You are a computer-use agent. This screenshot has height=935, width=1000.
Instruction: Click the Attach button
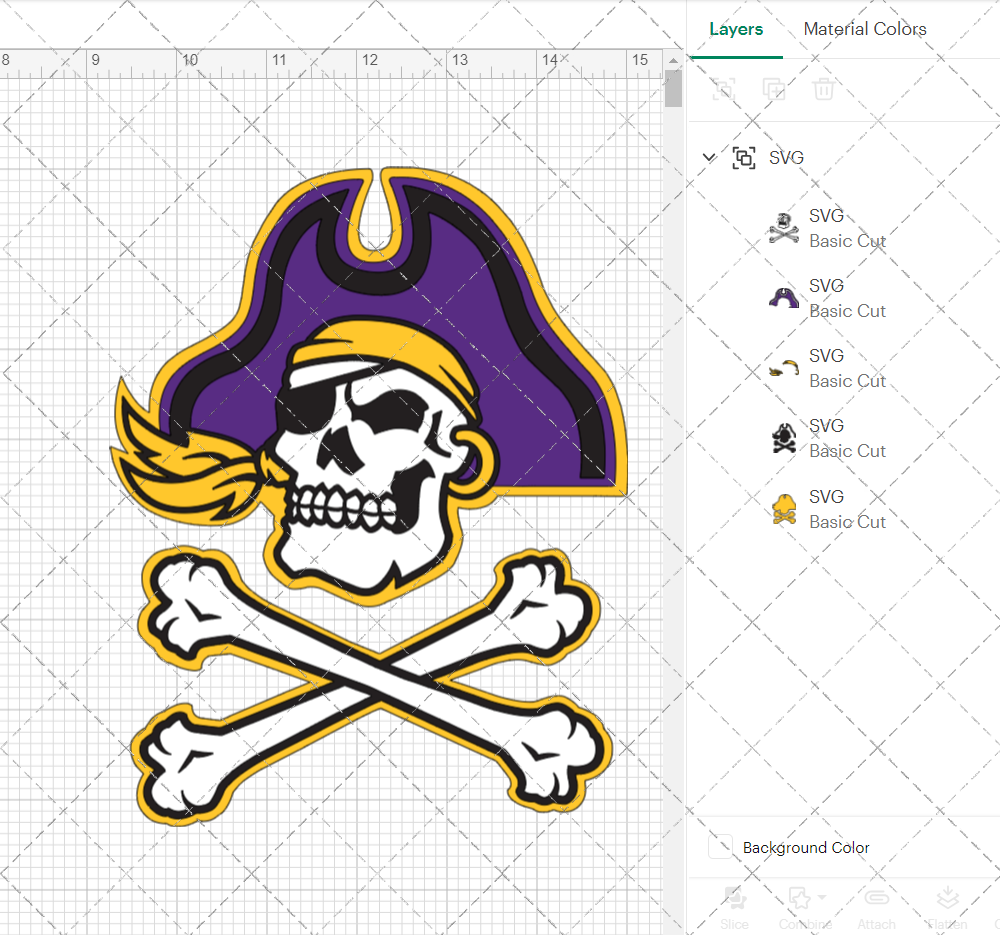click(x=876, y=908)
